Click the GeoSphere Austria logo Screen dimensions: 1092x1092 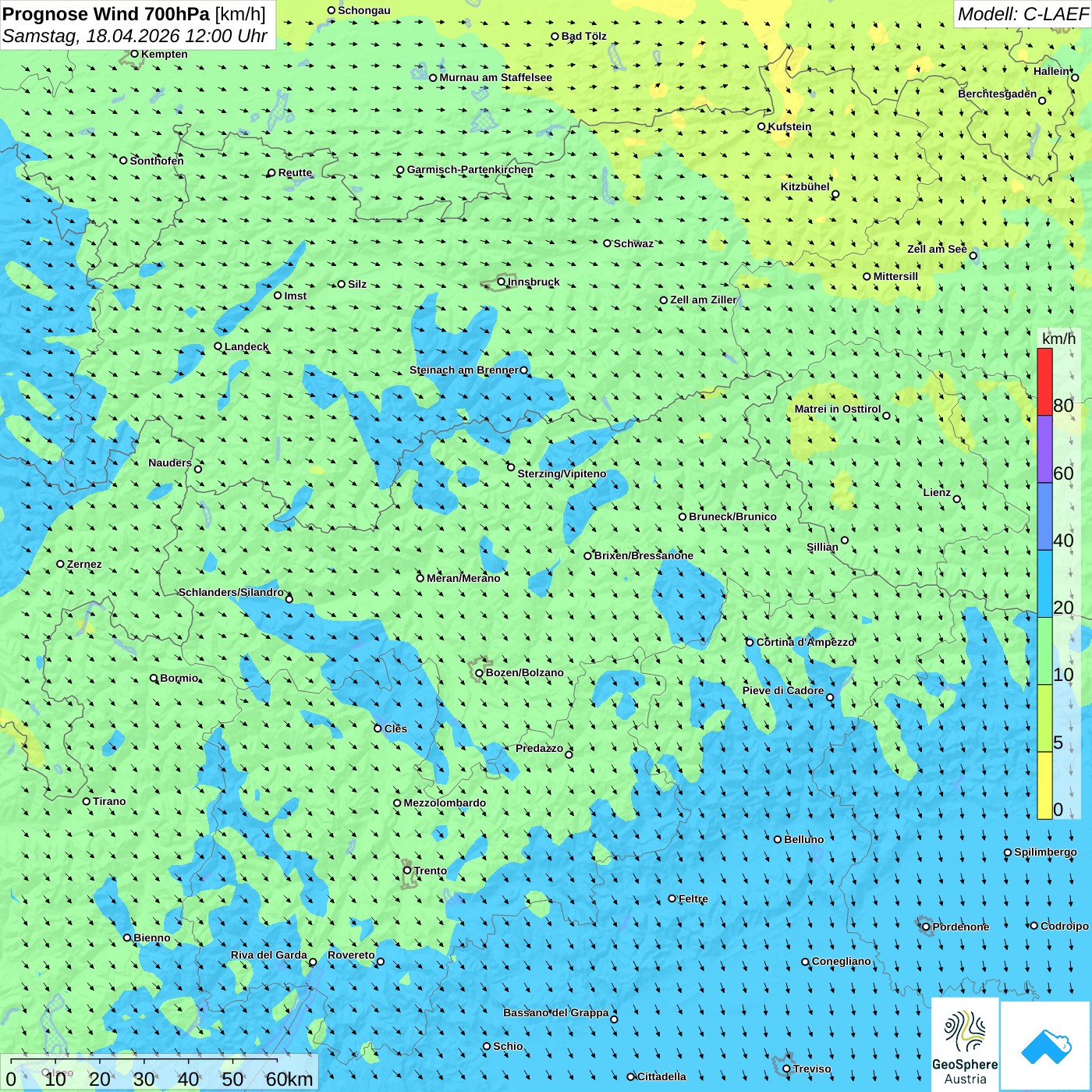(x=965, y=1045)
